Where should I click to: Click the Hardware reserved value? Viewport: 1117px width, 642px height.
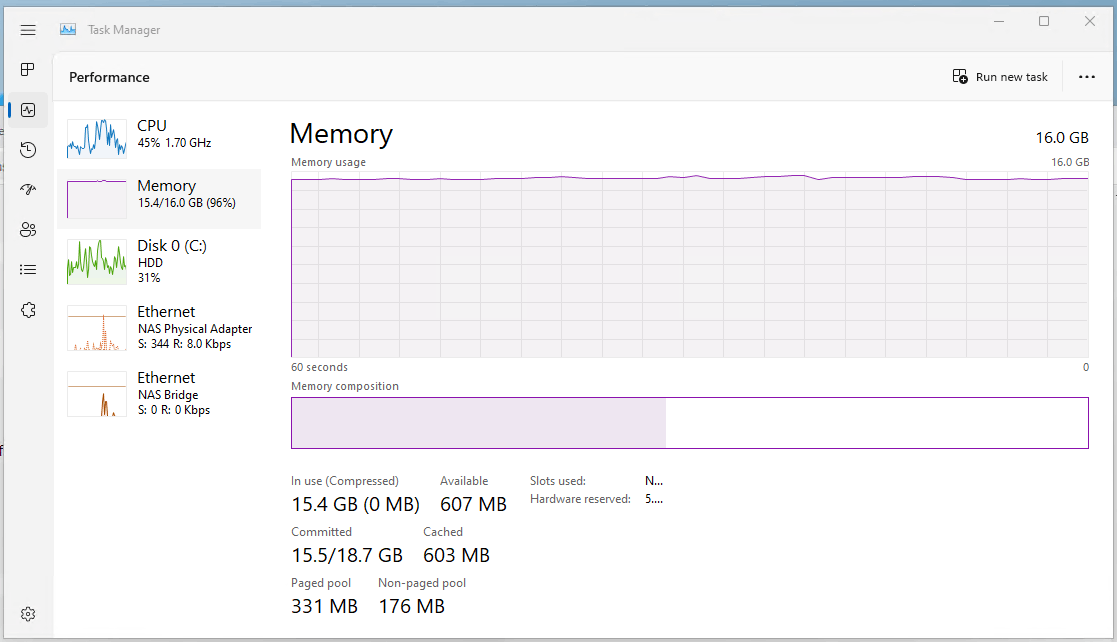651,498
